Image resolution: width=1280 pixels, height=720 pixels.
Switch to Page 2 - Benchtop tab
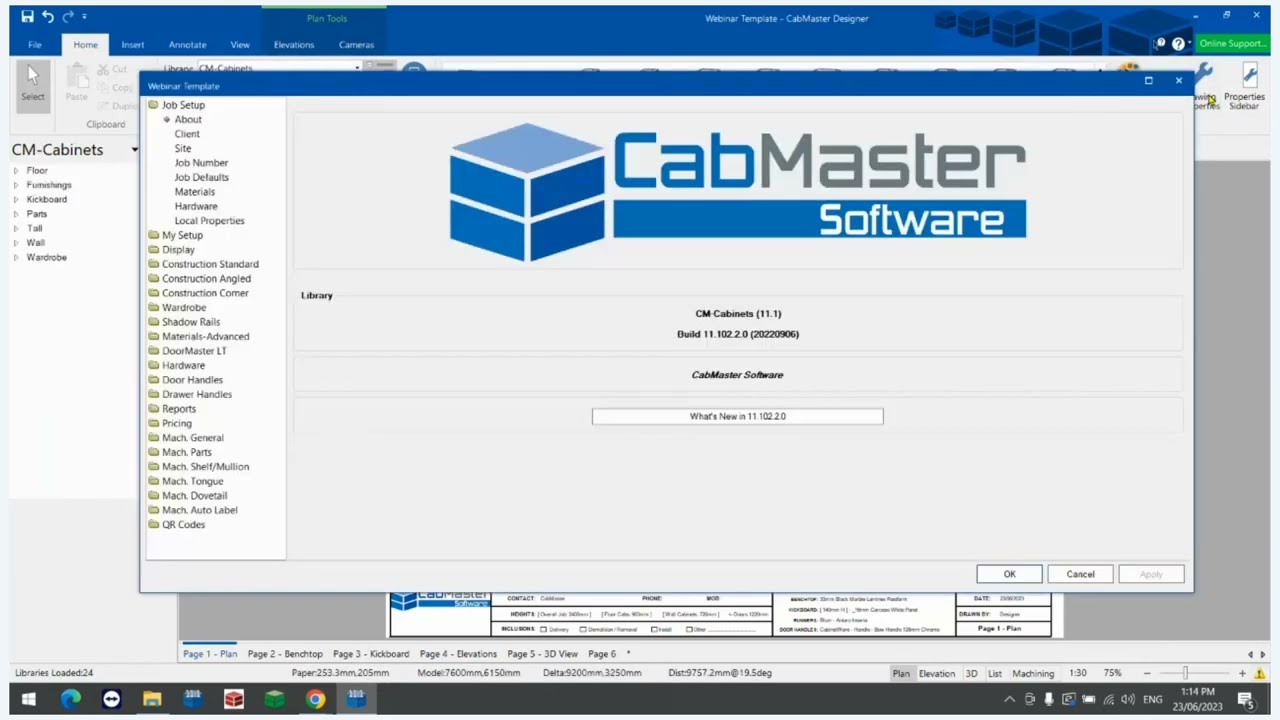pyautogui.click(x=285, y=654)
